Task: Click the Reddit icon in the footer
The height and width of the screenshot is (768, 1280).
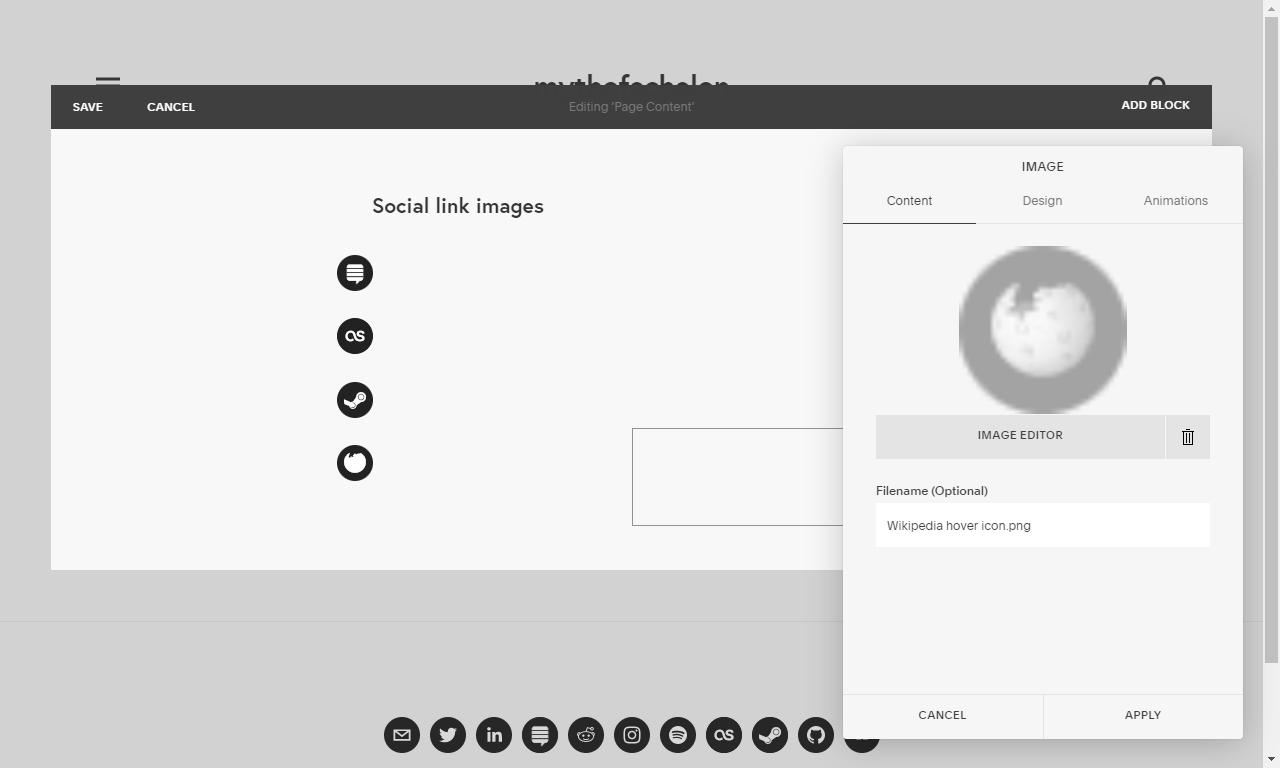Action: (586, 735)
